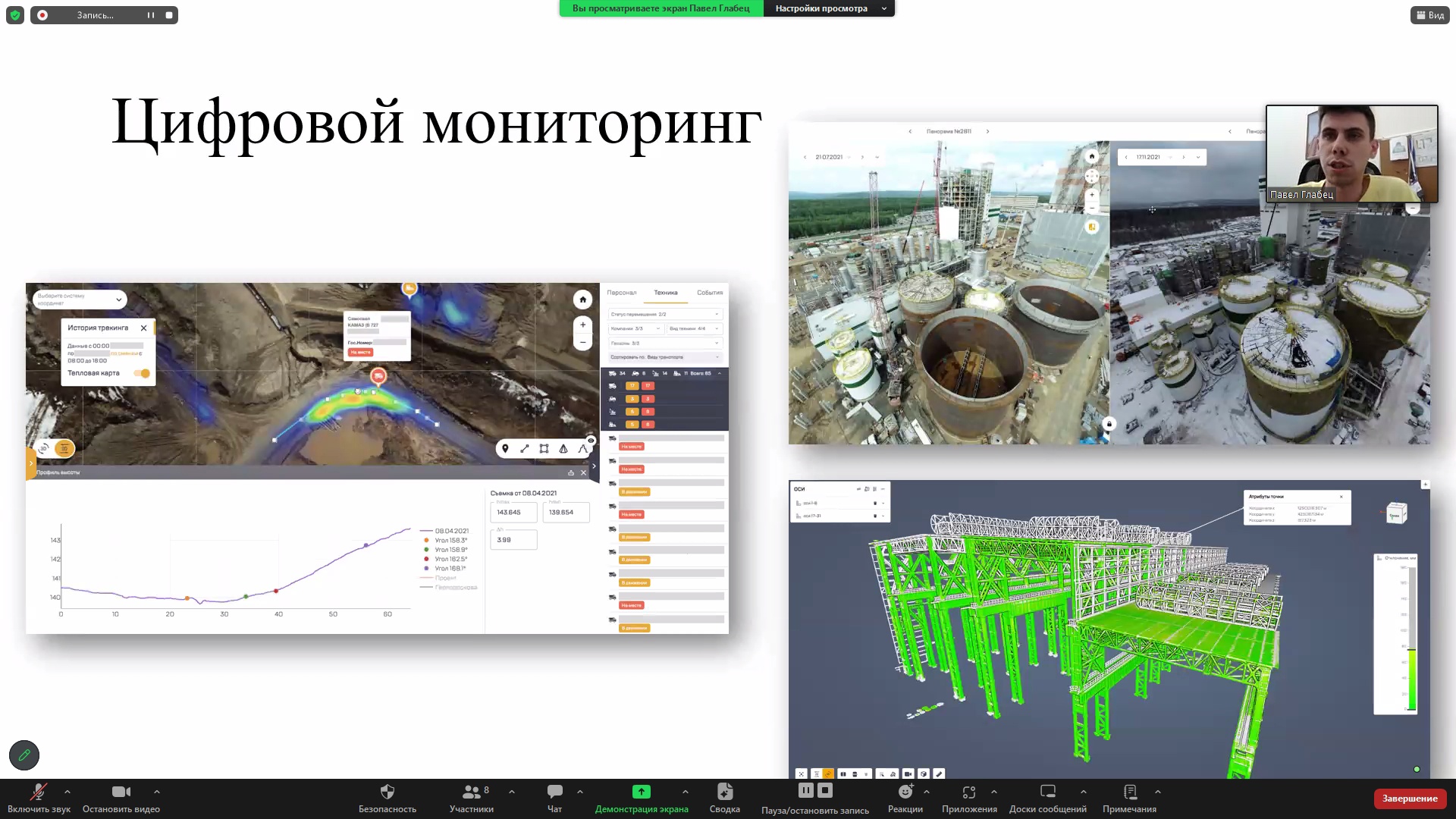The height and width of the screenshot is (819, 1456).
Task: Close the Профиль высоты panel
Action: click(x=583, y=472)
